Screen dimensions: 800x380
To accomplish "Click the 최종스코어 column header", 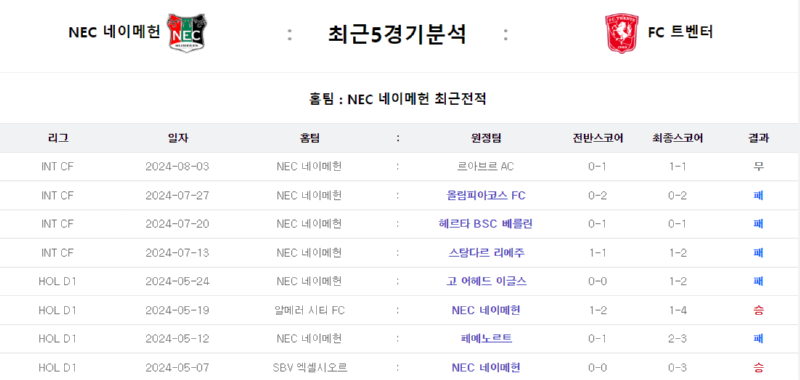I will (x=678, y=138).
